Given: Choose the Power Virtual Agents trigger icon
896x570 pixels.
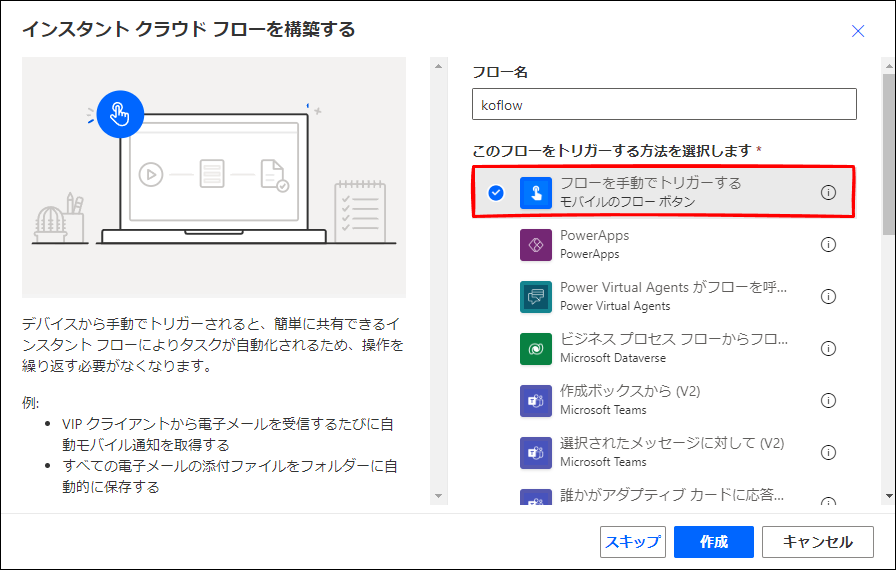Looking at the screenshot, I should click(x=535, y=297).
